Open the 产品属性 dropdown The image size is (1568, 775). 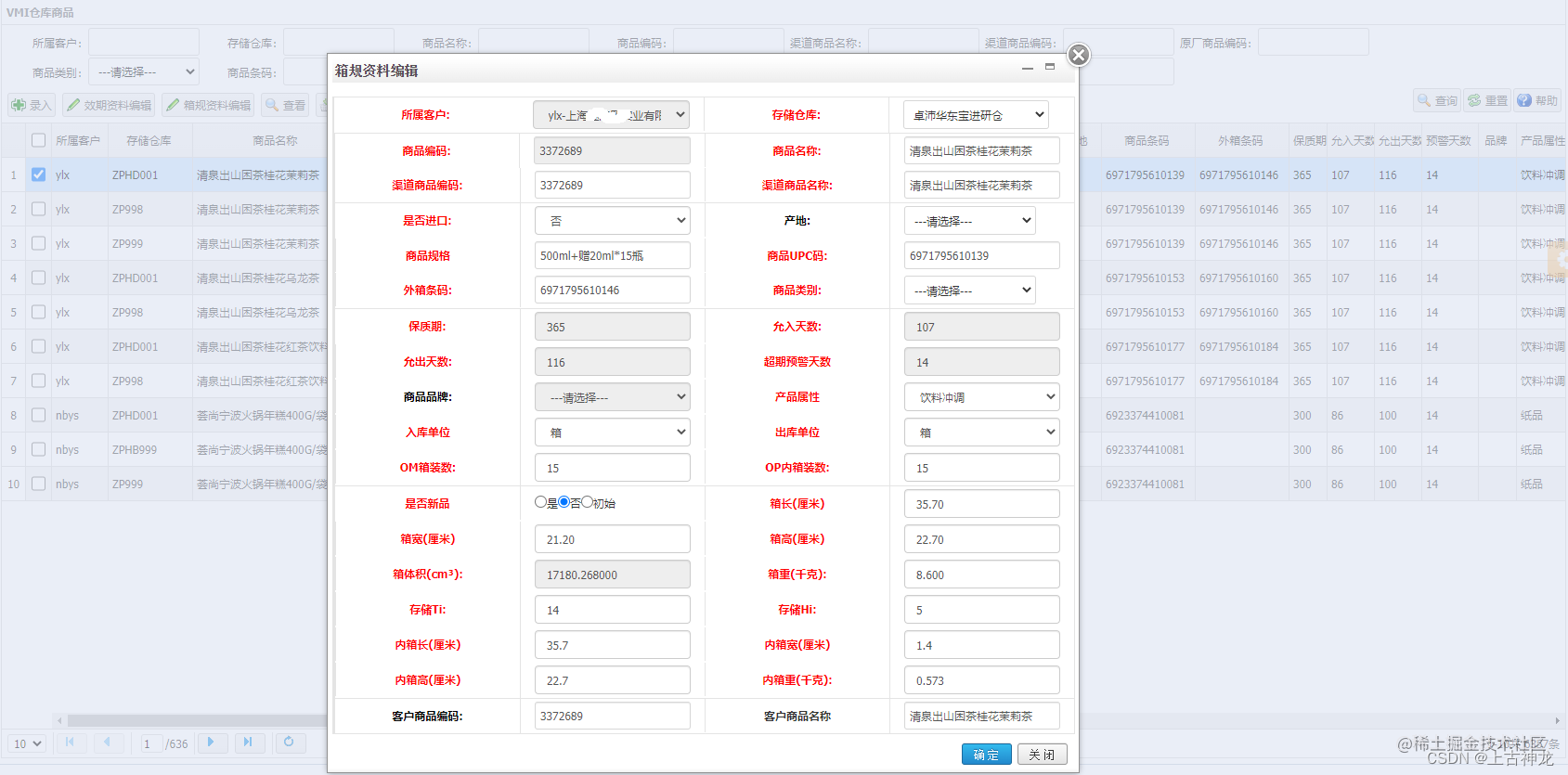coord(982,397)
